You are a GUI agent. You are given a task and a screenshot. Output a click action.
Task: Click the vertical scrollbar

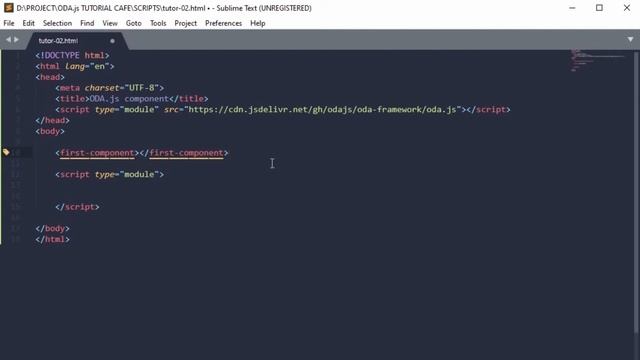pyautogui.click(x=637, y=192)
